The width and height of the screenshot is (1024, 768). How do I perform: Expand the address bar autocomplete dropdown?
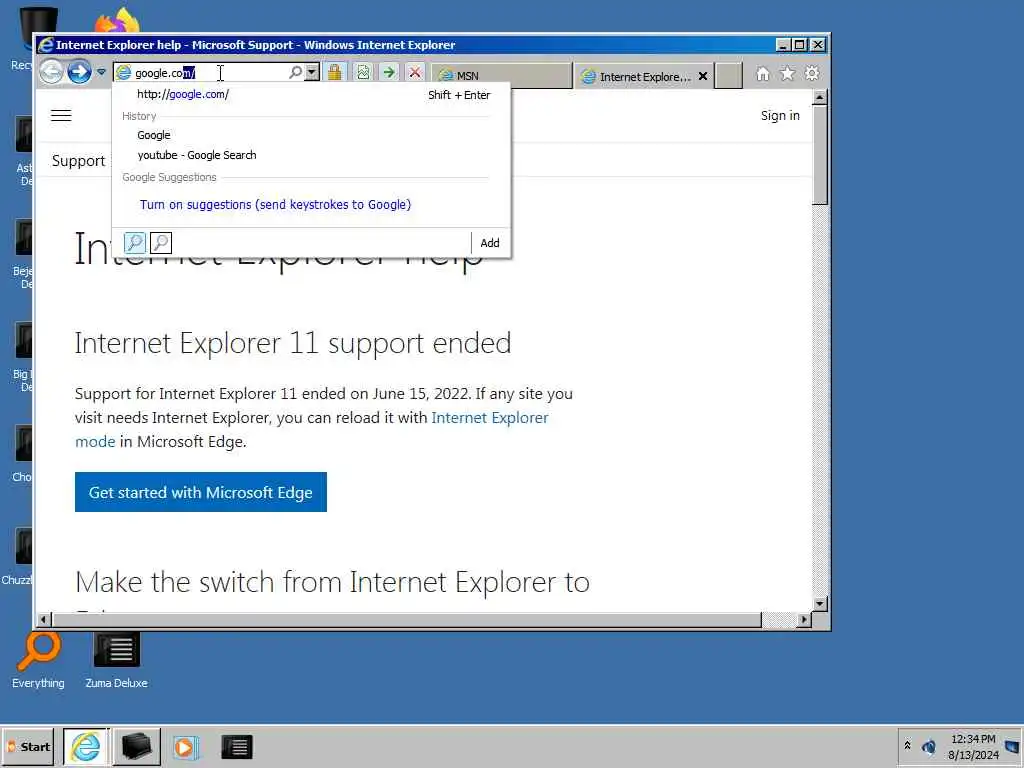point(313,72)
